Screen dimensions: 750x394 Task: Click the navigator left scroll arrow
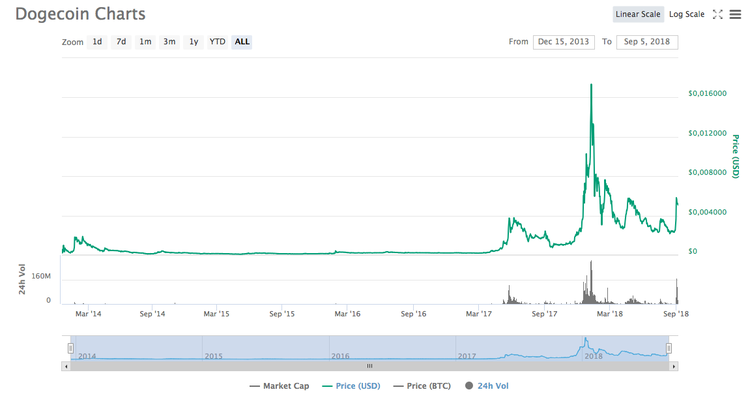pyautogui.click(x=66, y=366)
